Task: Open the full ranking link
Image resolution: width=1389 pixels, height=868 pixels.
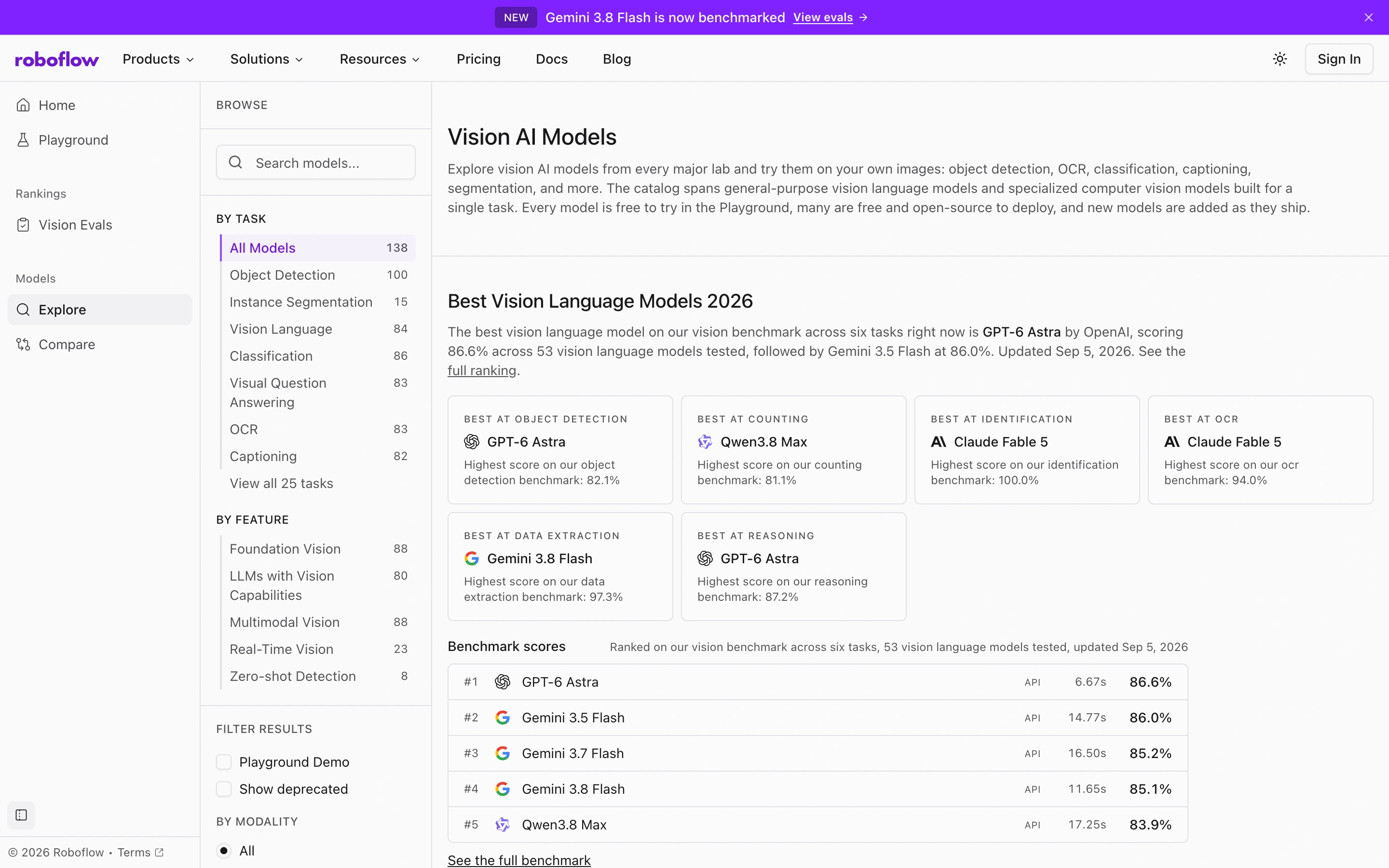Action: pyautogui.click(x=481, y=371)
